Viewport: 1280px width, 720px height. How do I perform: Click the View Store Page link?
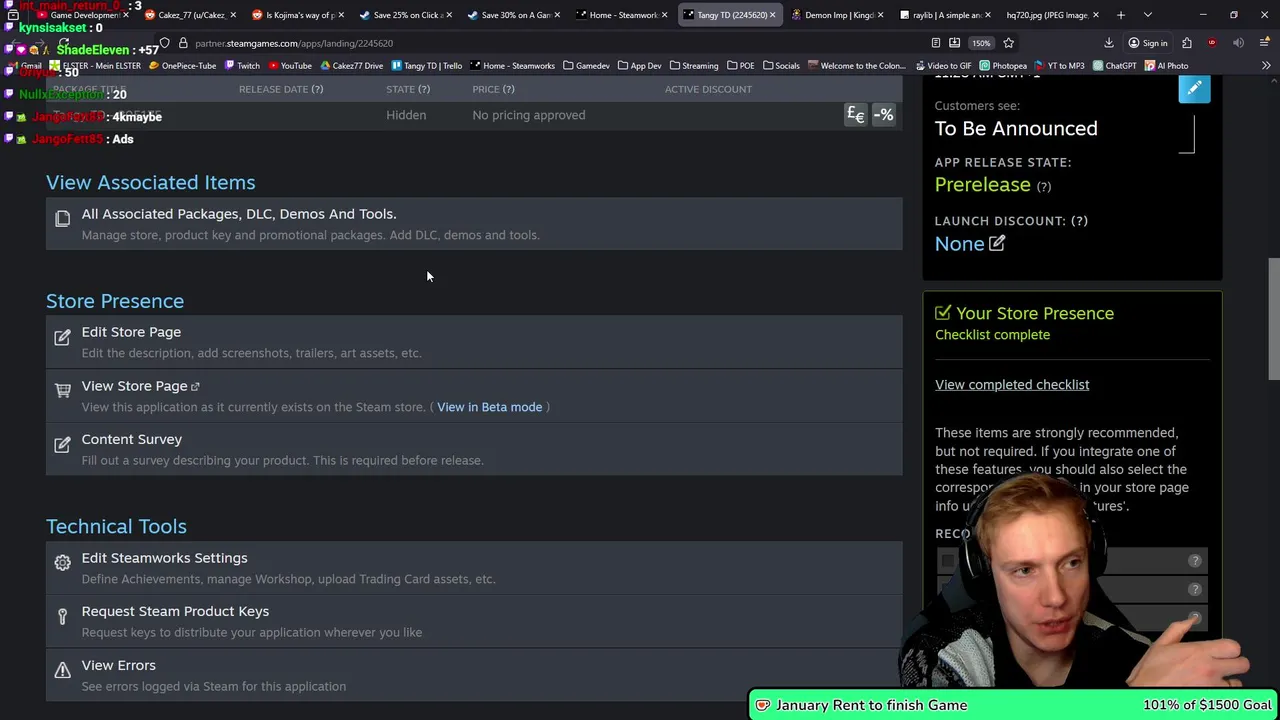point(134,386)
